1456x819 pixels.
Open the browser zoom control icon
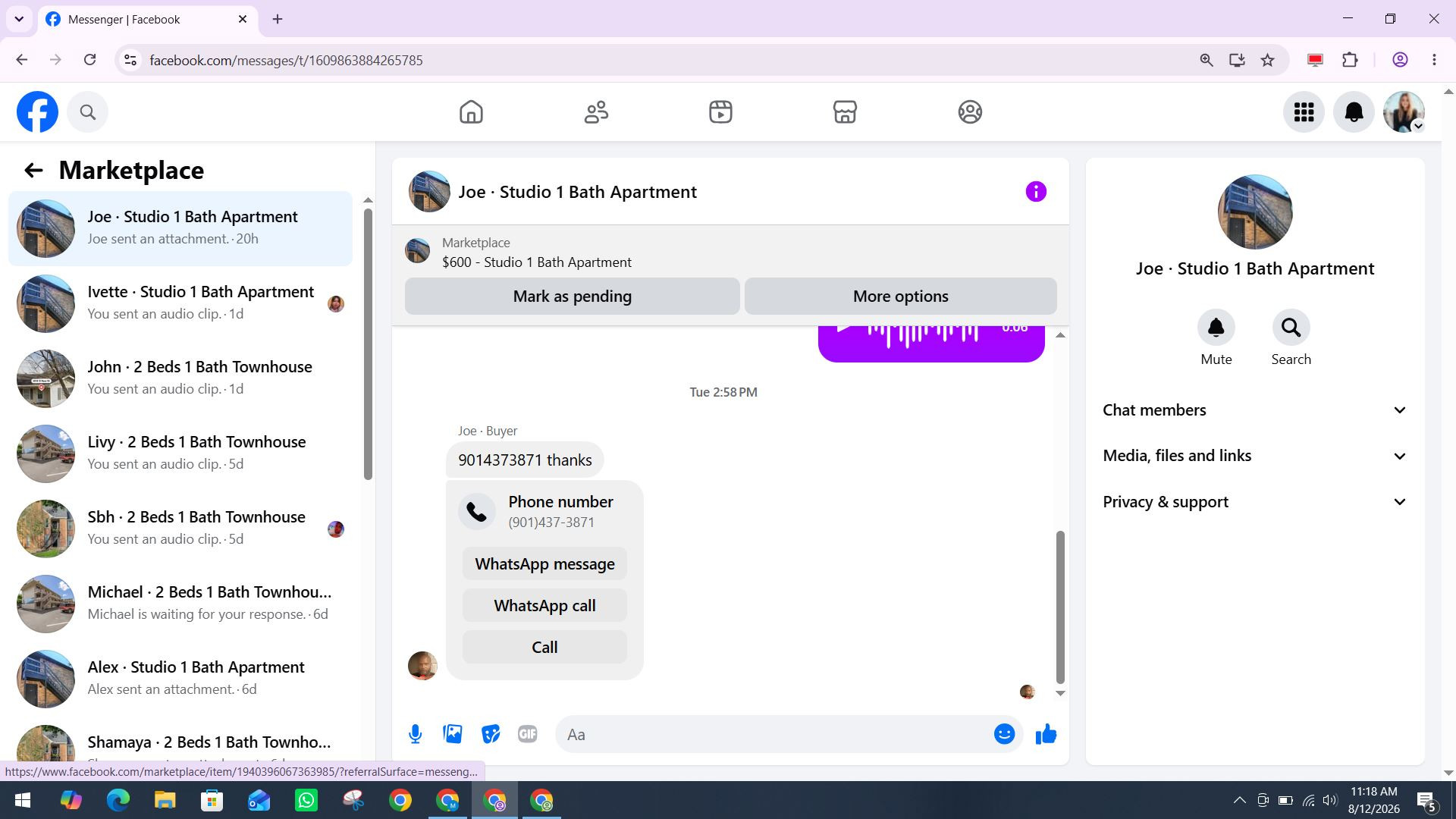(x=1207, y=60)
